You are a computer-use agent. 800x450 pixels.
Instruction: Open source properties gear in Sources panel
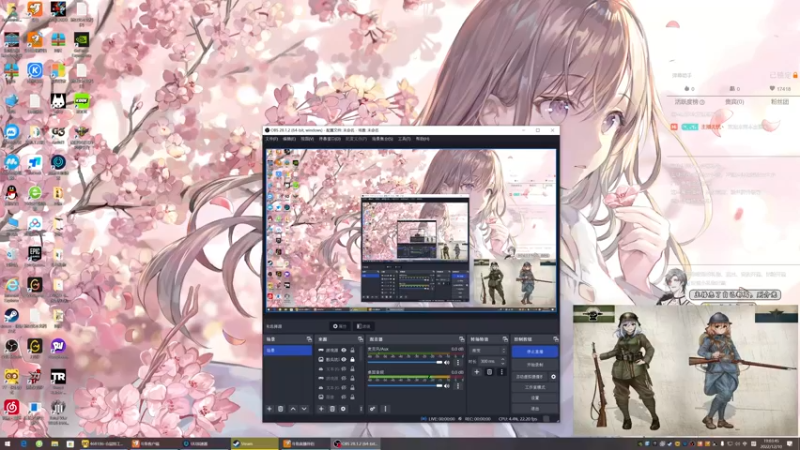tap(343, 409)
